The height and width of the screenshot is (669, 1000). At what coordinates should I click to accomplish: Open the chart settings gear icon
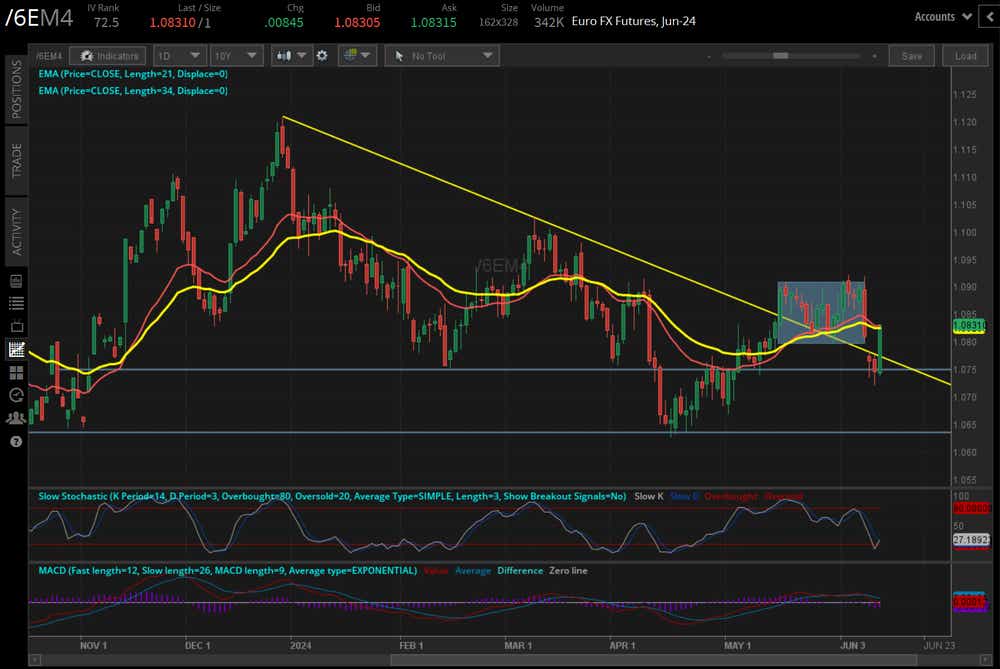322,56
